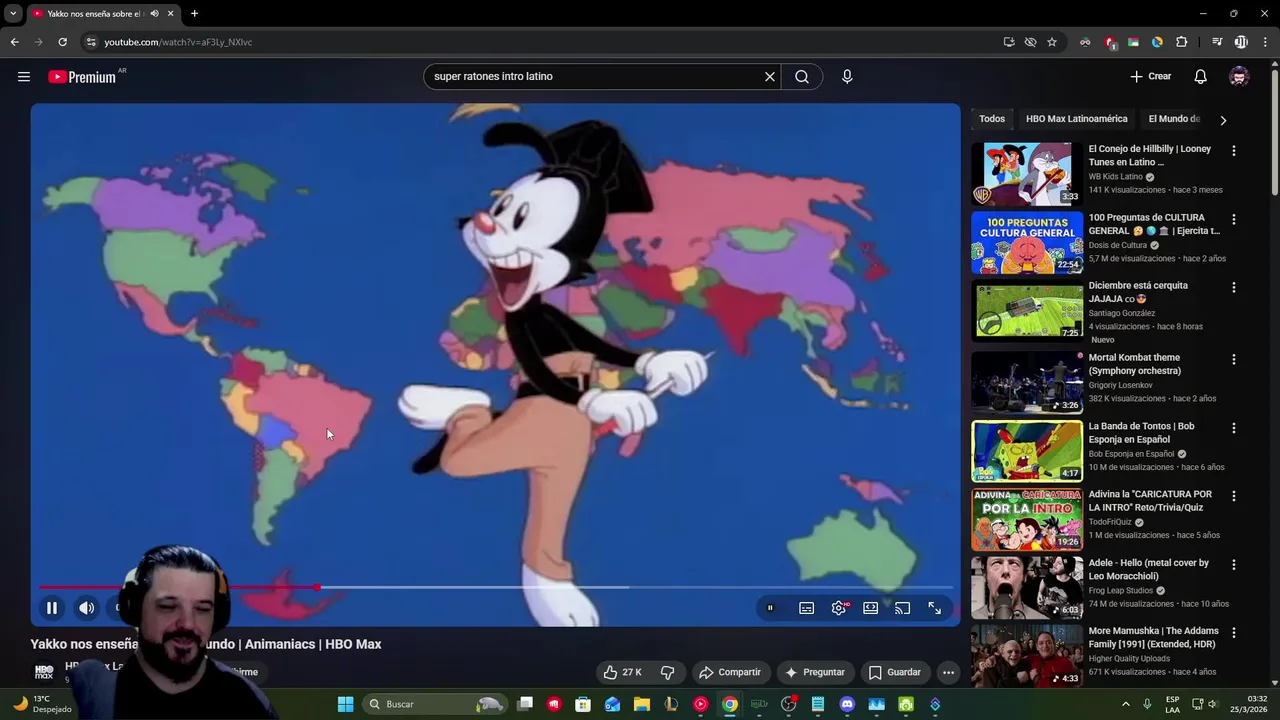Image resolution: width=1280 pixels, height=720 pixels.
Task: Open Discord from the taskbar
Action: [847, 704]
